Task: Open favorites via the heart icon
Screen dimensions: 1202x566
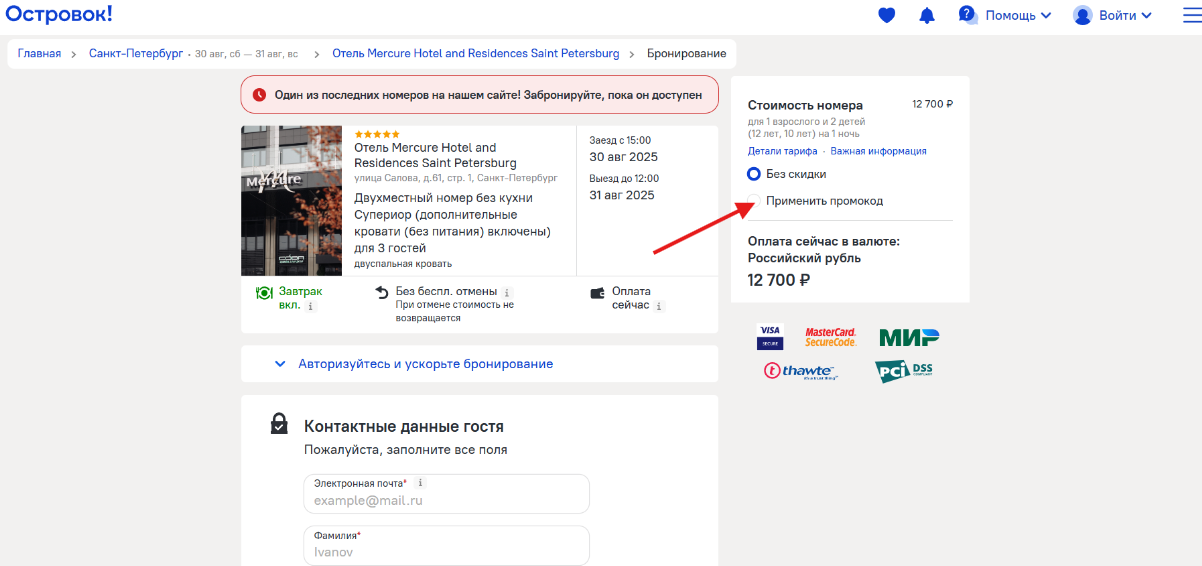Action: click(886, 15)
